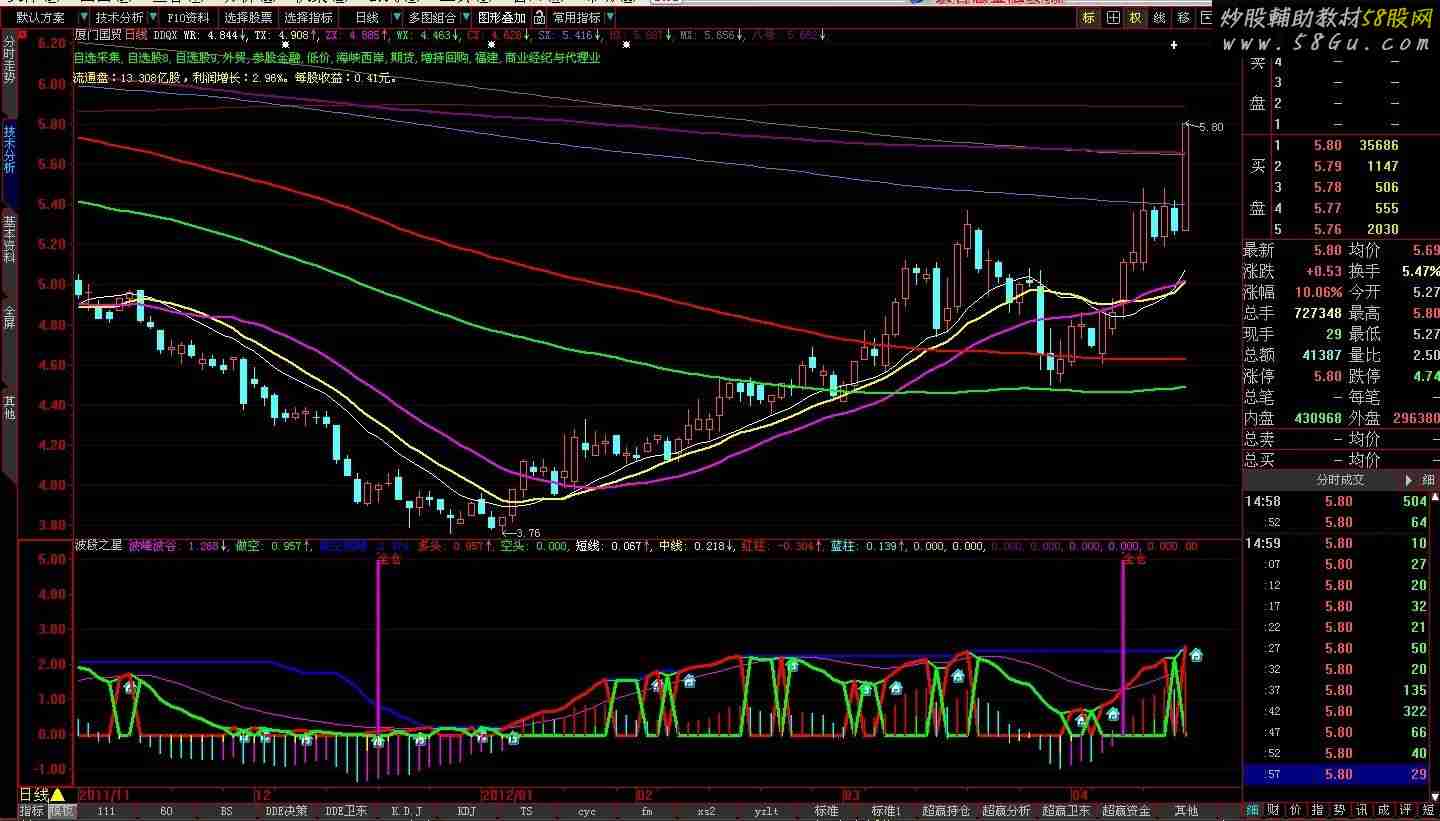Screen dimensions: 1440x821
Task: Open the 超赢资金 indicator tab
Action: (x=1126, y=811)
